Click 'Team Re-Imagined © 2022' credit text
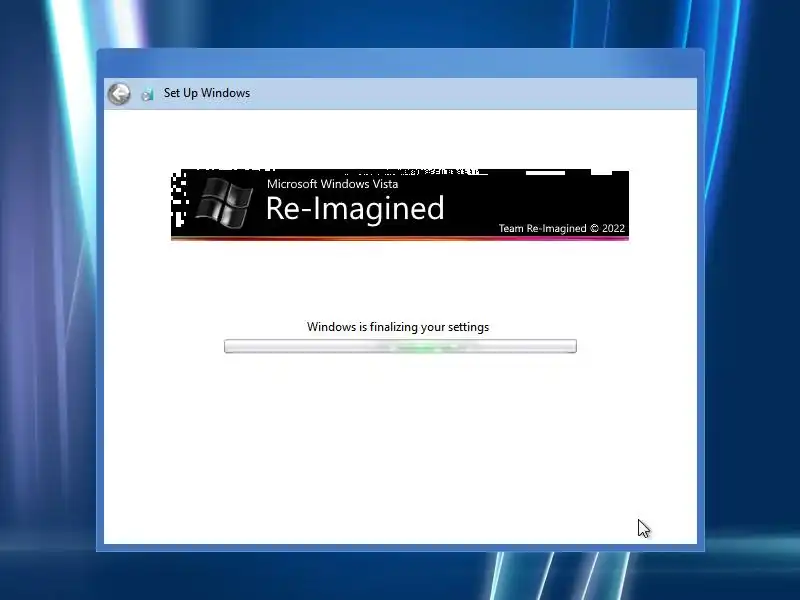 tap(562, 228)
